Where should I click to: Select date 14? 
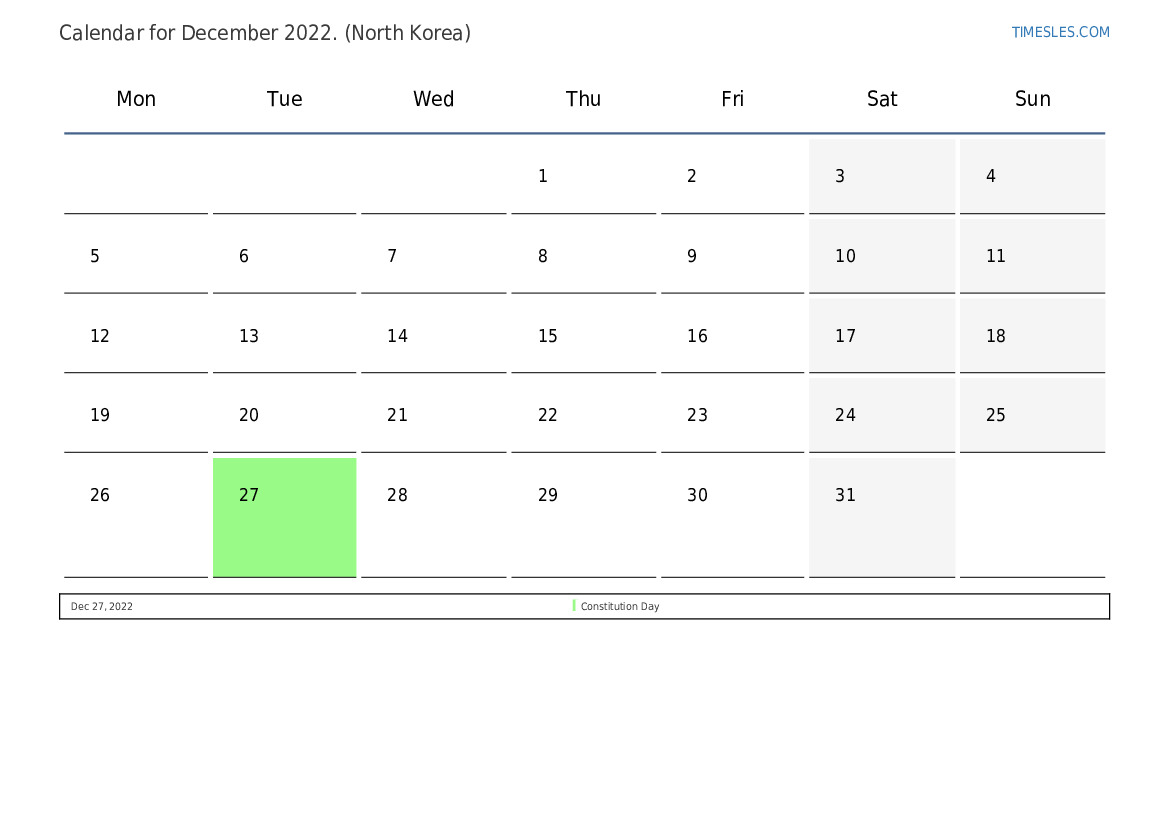tap(433, 336)
